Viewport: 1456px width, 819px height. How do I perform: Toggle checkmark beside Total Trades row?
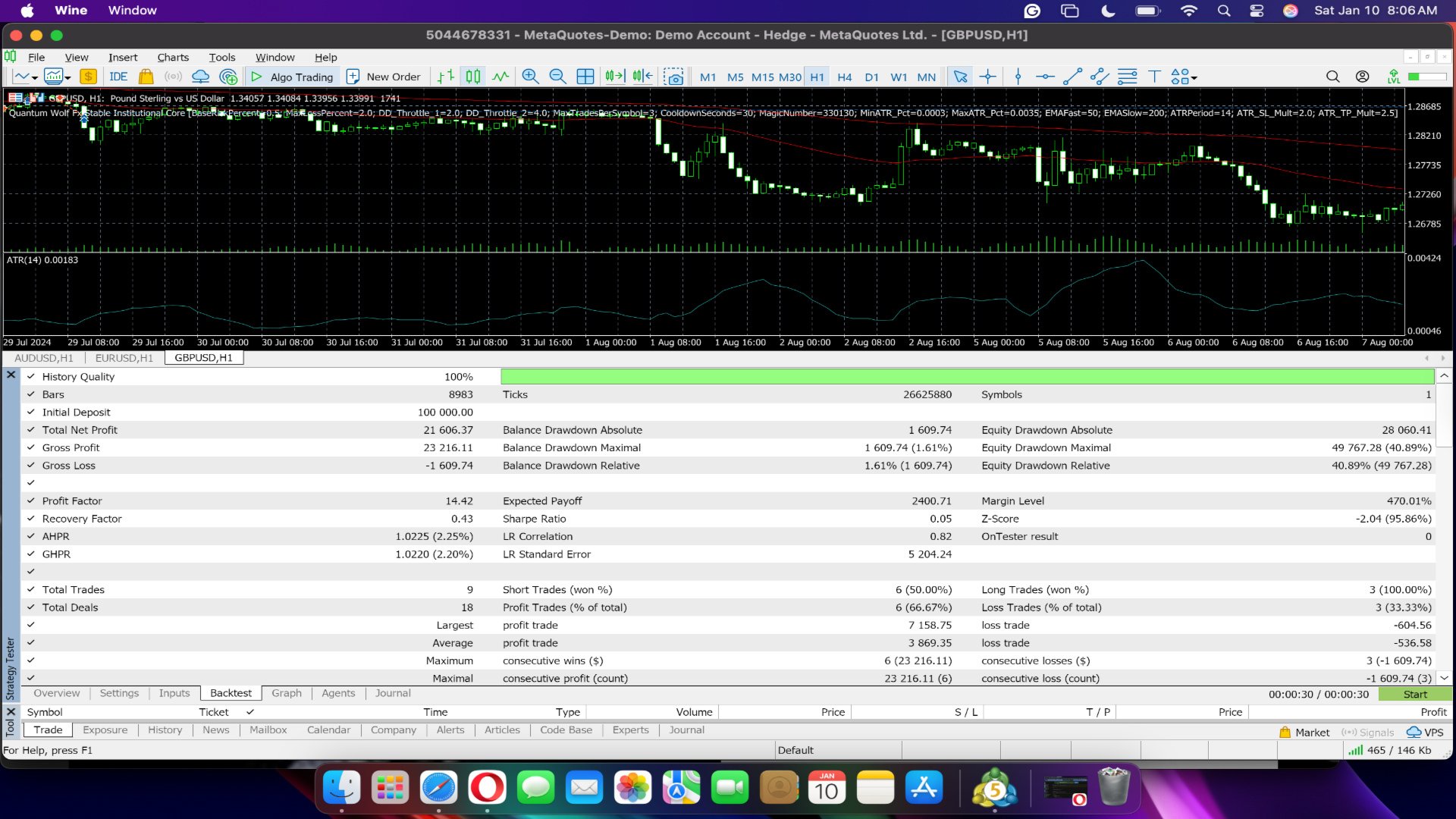pos(31,590)
